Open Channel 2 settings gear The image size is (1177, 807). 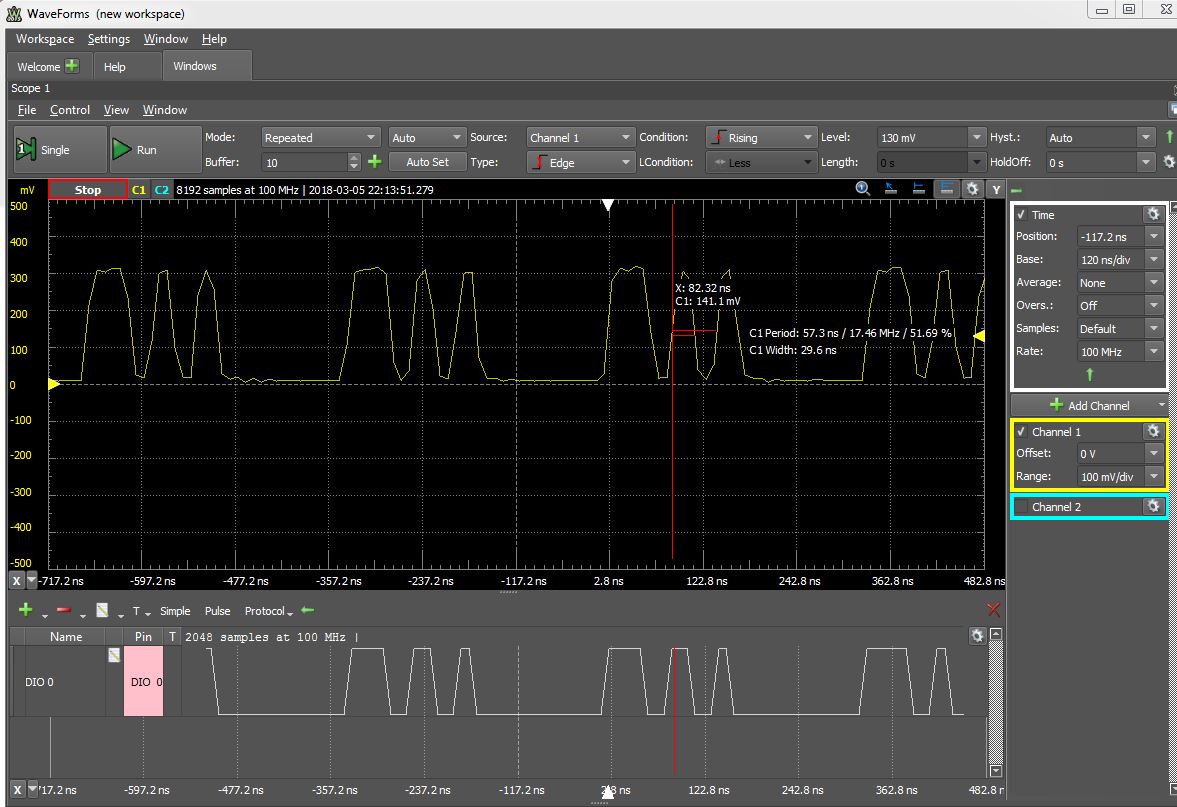click(1154, 506)
